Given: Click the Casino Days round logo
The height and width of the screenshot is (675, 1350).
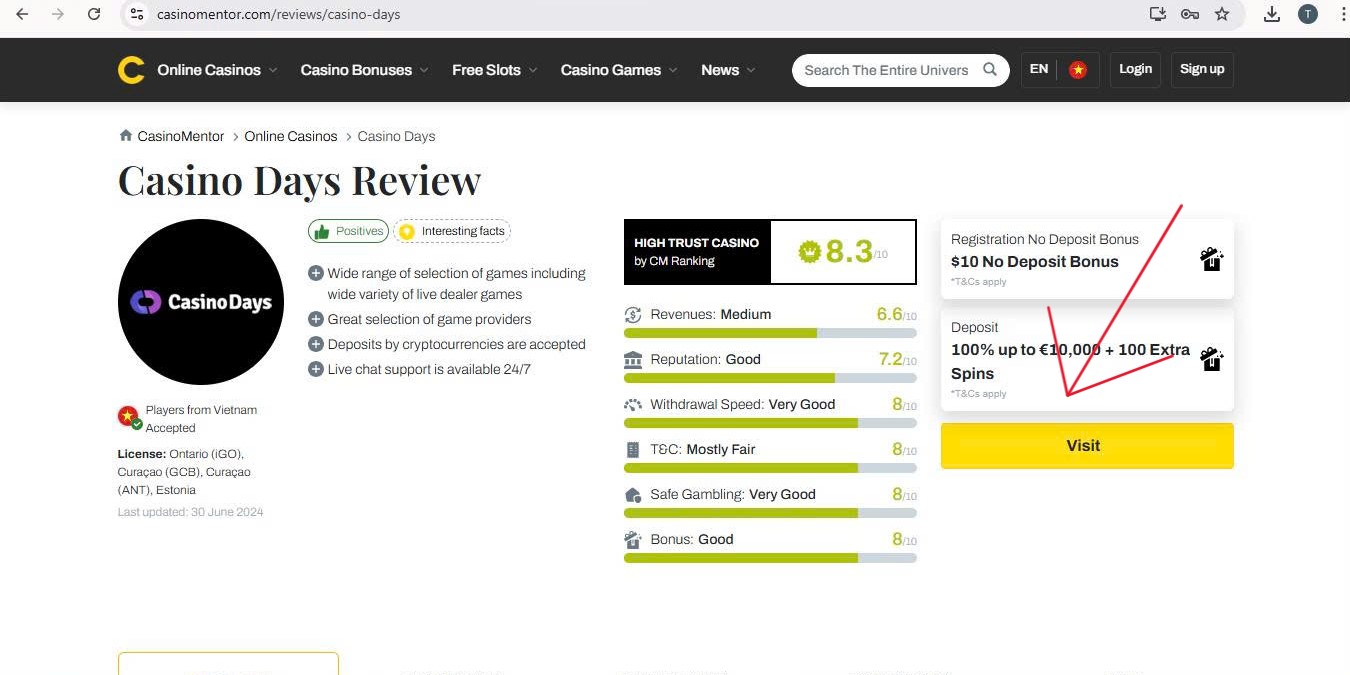Looking at the screenshot, I should point(201,302).
